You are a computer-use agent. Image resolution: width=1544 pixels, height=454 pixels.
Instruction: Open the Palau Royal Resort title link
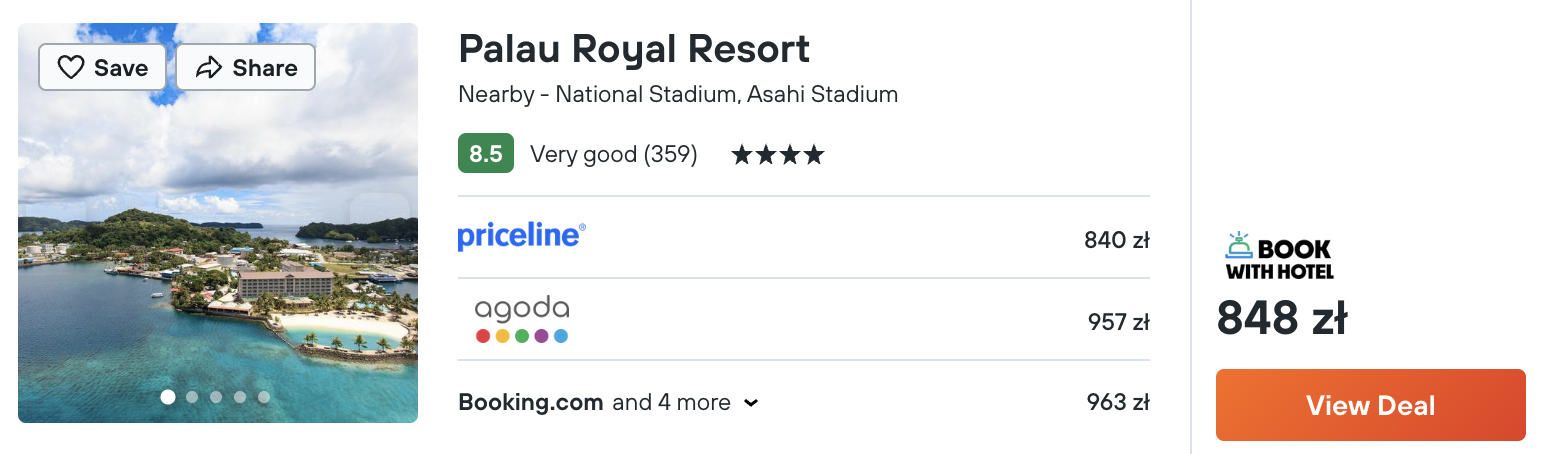634,48
